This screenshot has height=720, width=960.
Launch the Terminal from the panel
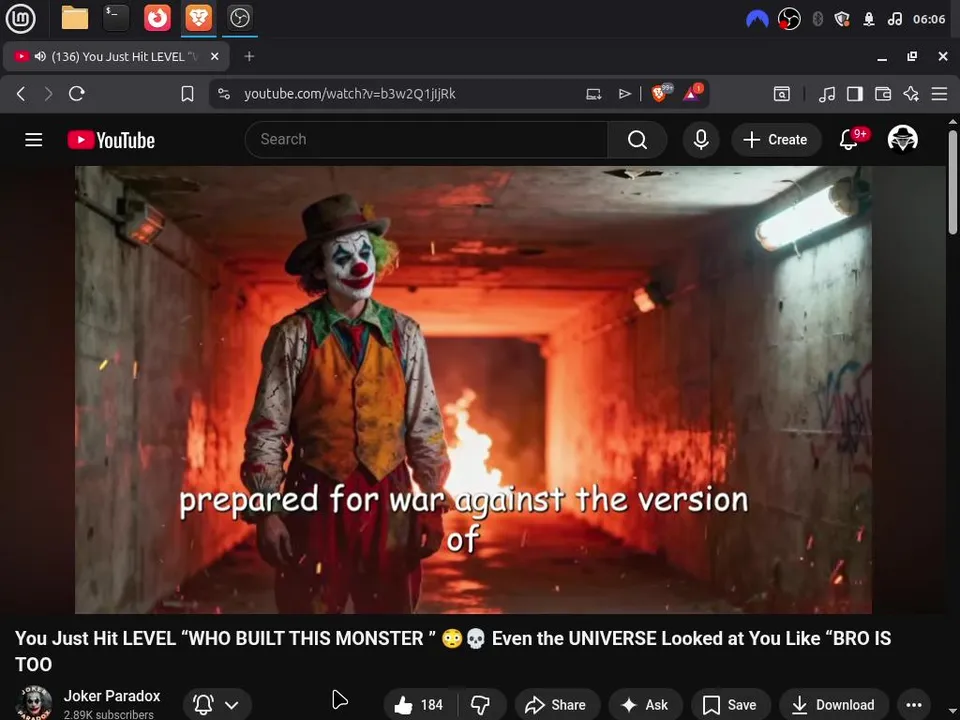(116, 18)
